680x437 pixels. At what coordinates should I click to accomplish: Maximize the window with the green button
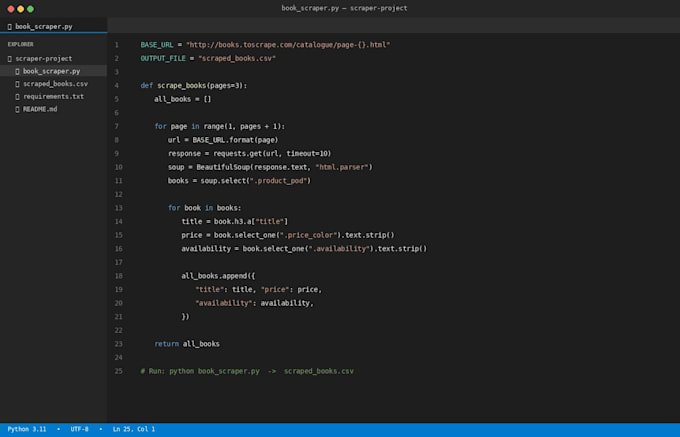[x=30, y=9]
